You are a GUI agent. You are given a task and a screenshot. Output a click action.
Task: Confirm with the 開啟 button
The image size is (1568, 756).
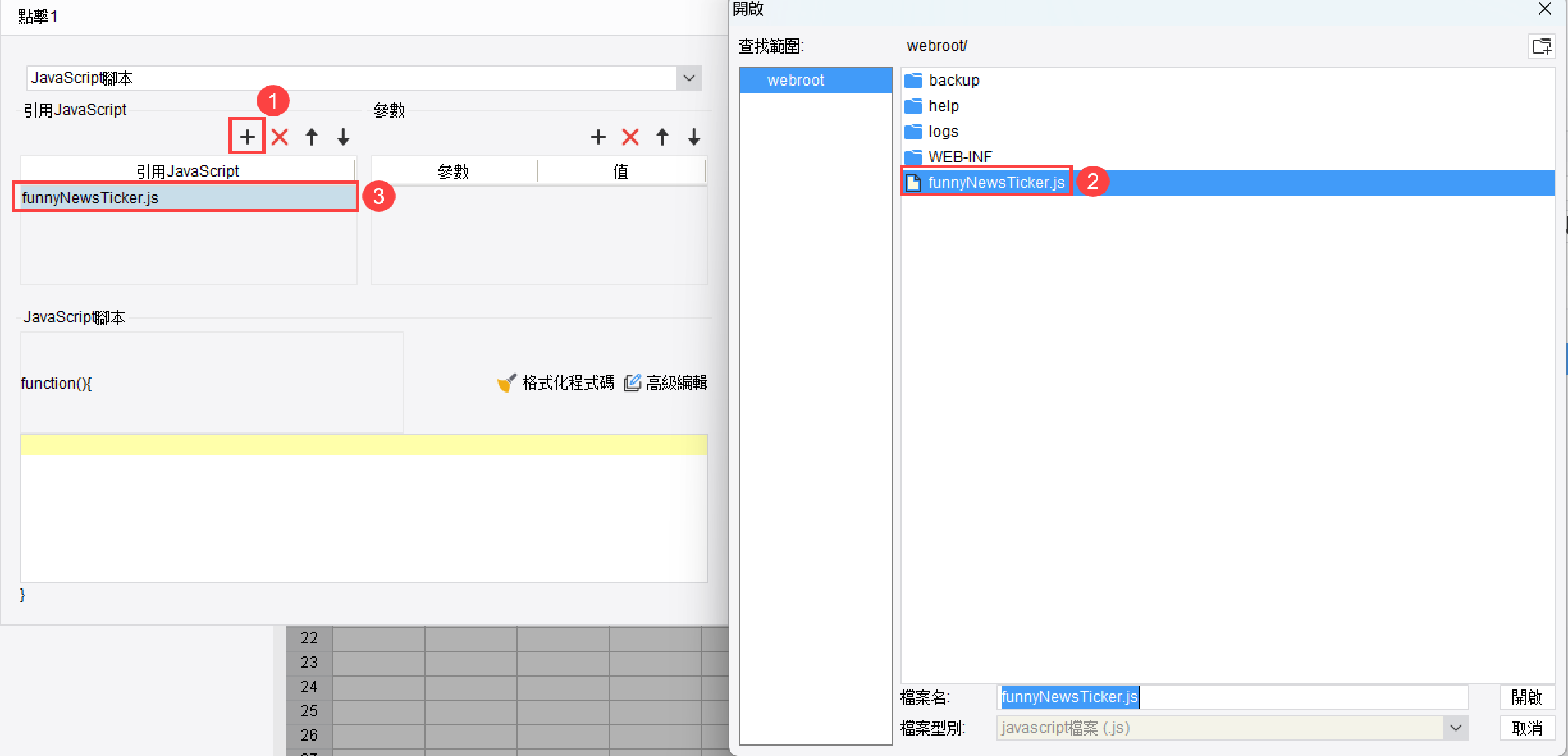(x=1528, y=697)
